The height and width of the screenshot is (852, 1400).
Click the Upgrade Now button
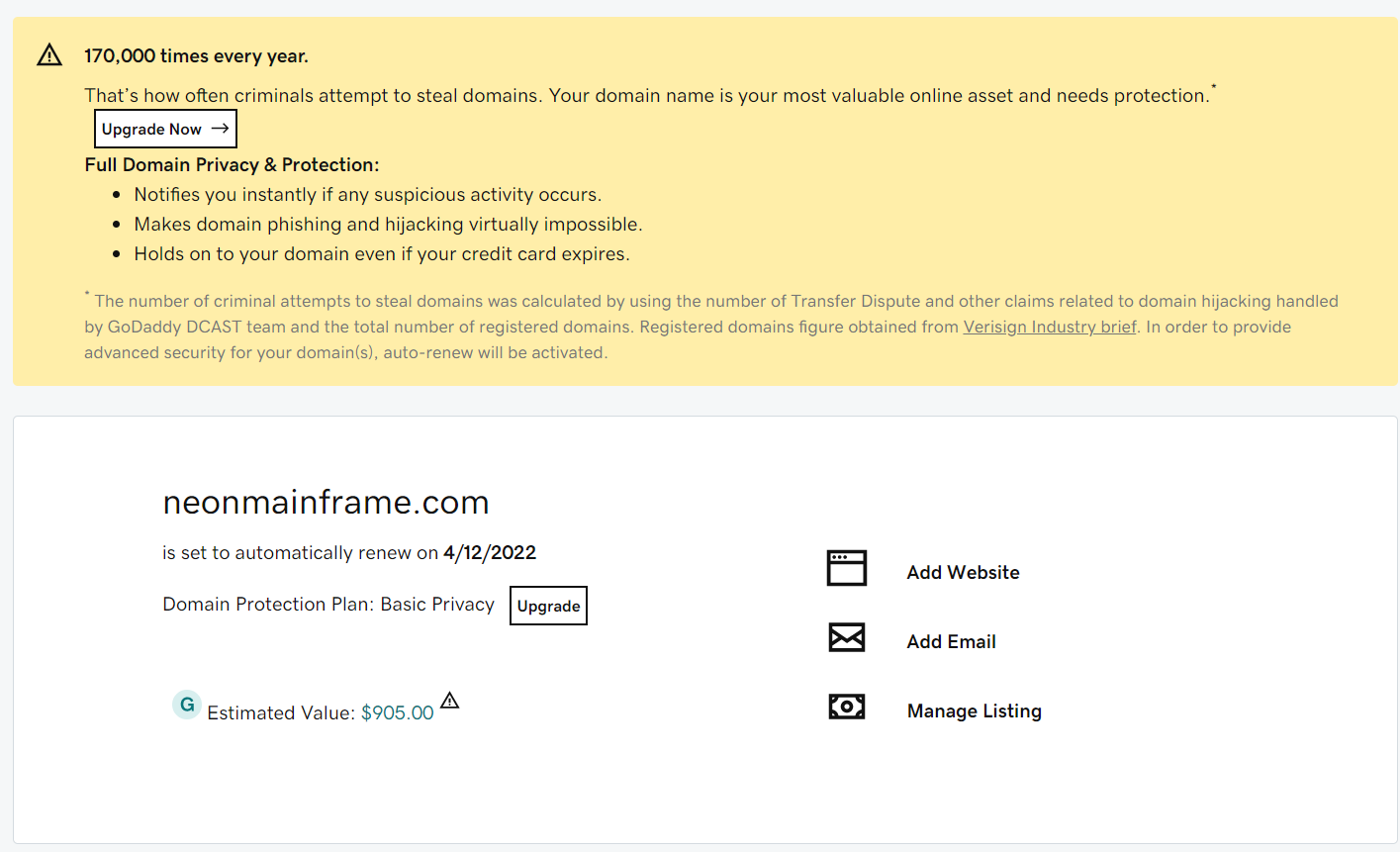(165, 129)
